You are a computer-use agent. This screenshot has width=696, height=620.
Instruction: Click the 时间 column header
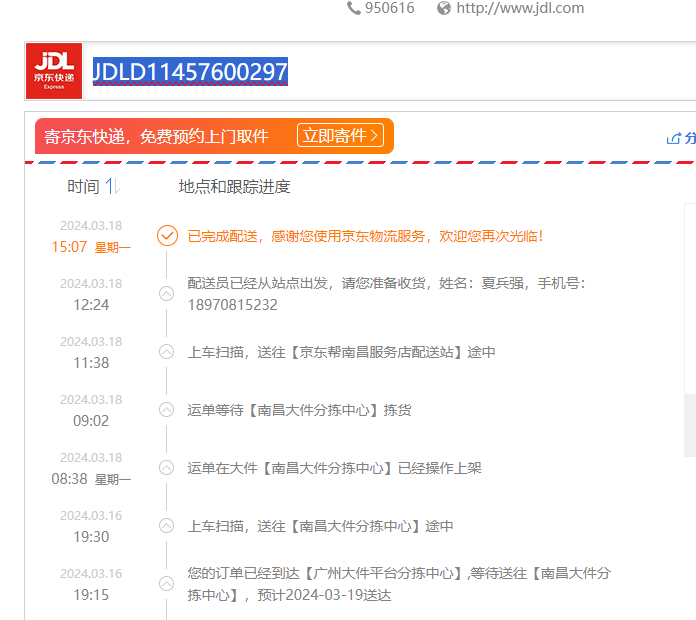(x=83, y=186)
